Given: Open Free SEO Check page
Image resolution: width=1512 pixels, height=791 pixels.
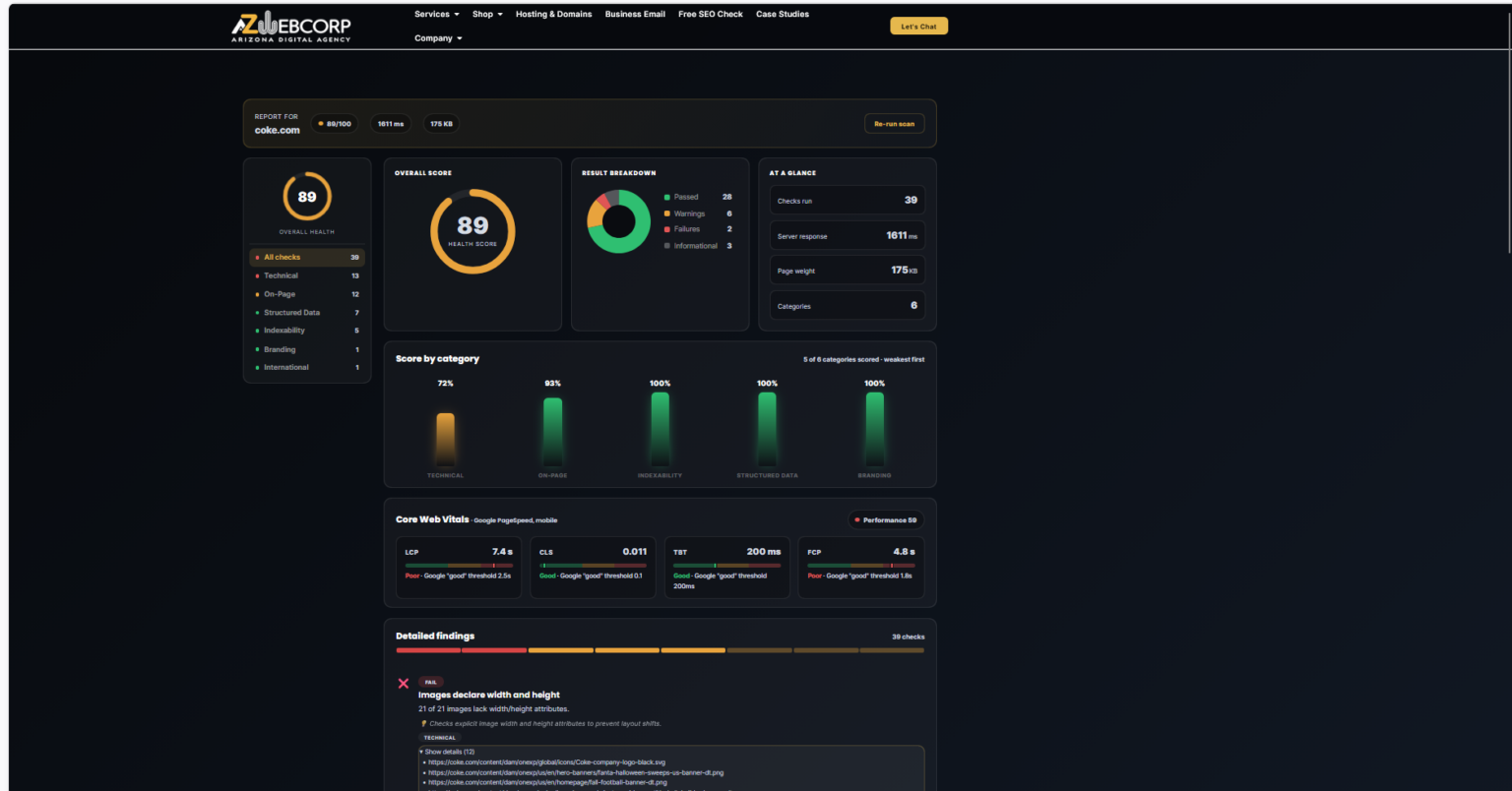Looking at the screenshot, I should pyautogui.click(x=711, y=14).
